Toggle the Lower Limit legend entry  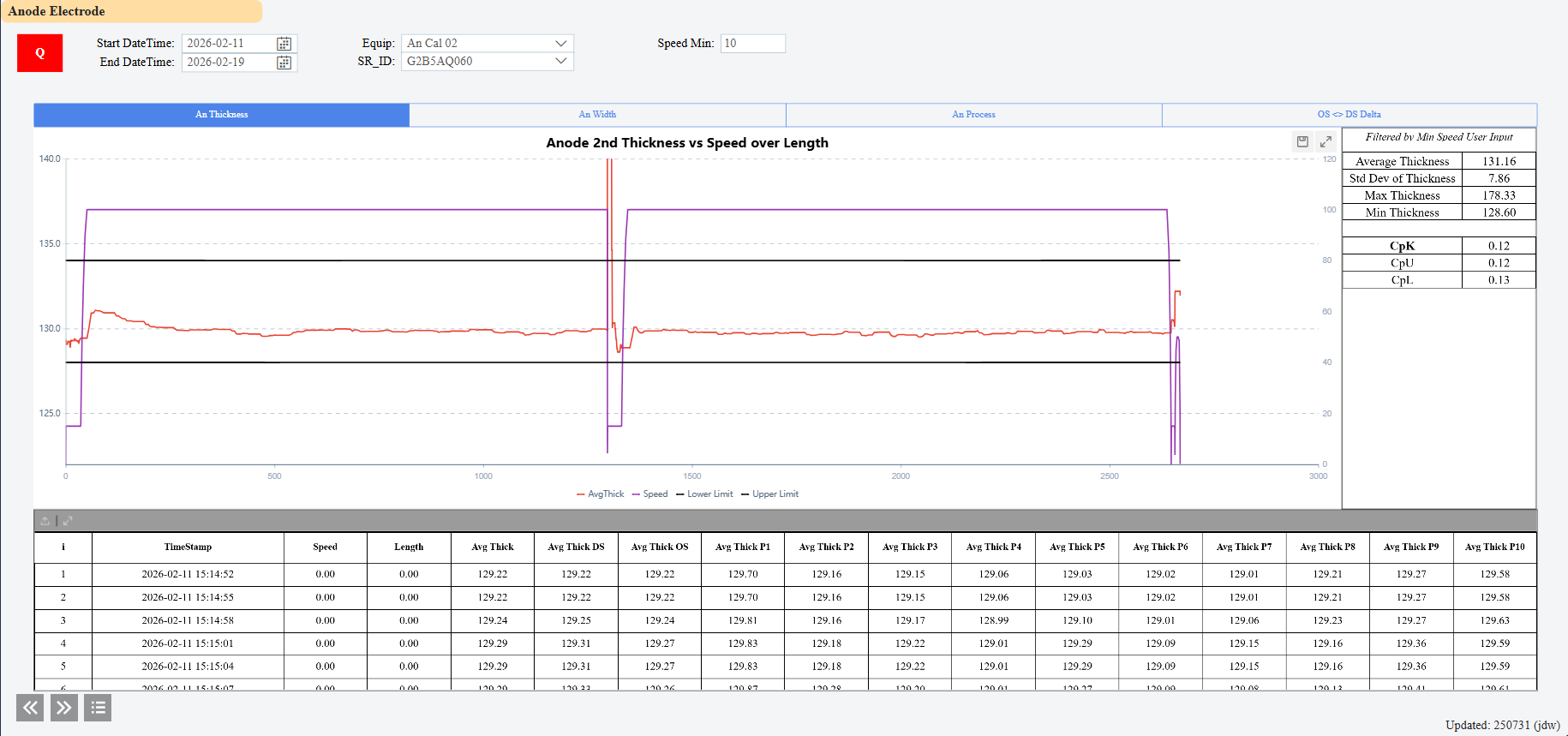tap(704, 494)
